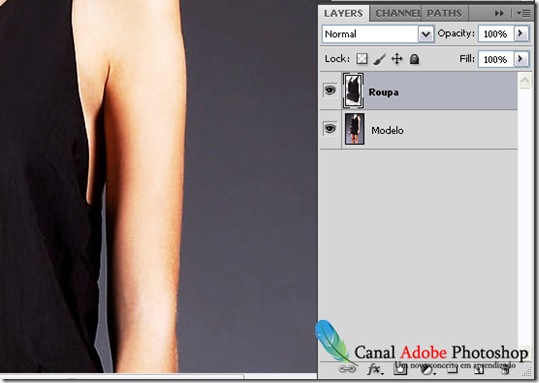Click the Fill value field
This screenshot has width=539, height=383.
pyautogui.click(x=496, y=59)
